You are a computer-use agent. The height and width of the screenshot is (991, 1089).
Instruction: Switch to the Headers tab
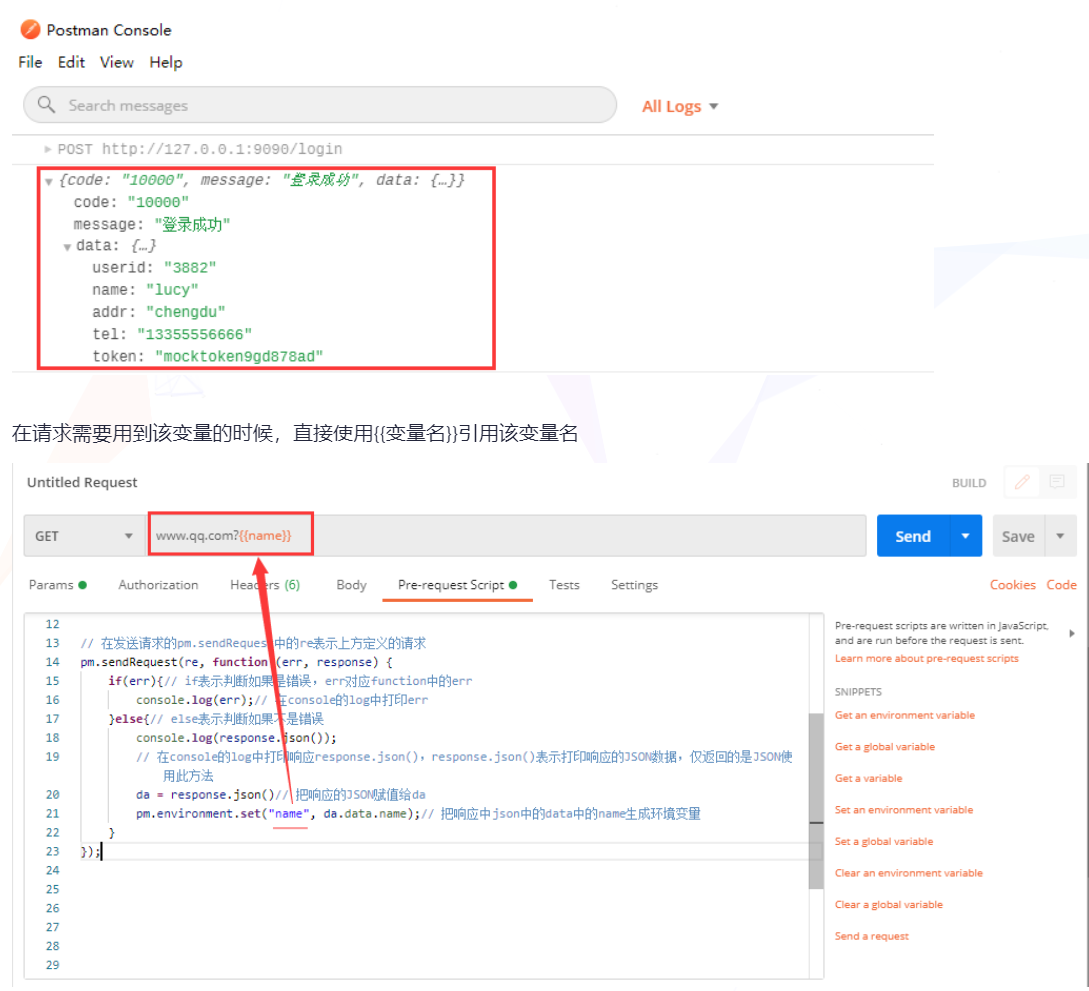pyautogui.click(x=264, y=585)
